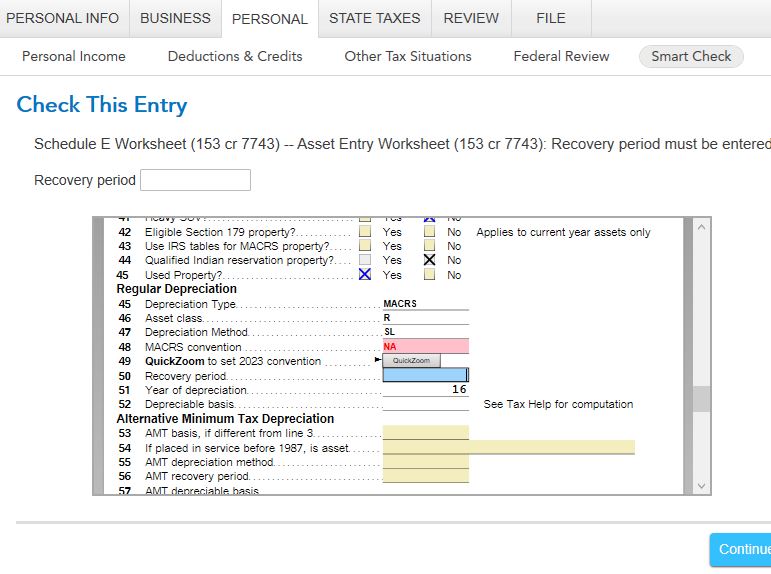This screenshot has height=574, width=771.
Task: Toggle No for Qualified Indian reservation property
Action: point(429,260)
